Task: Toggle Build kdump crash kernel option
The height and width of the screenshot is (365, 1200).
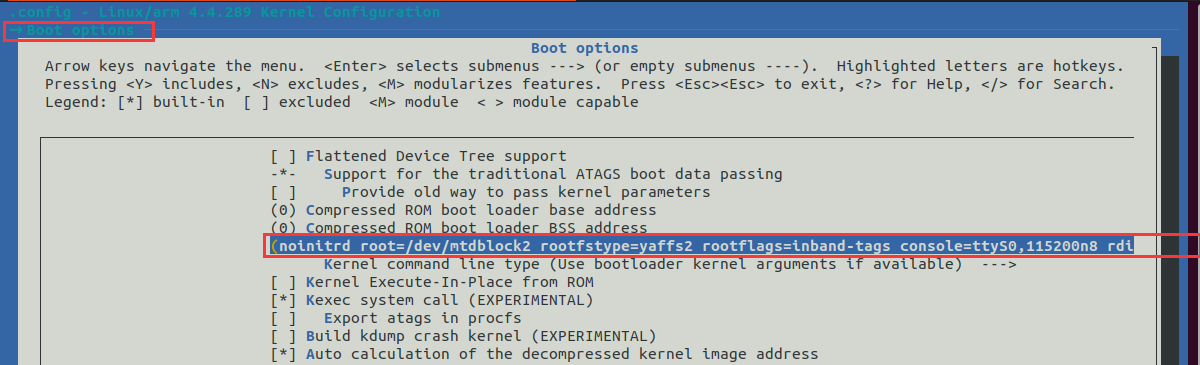Action: [x=283, y=336]
